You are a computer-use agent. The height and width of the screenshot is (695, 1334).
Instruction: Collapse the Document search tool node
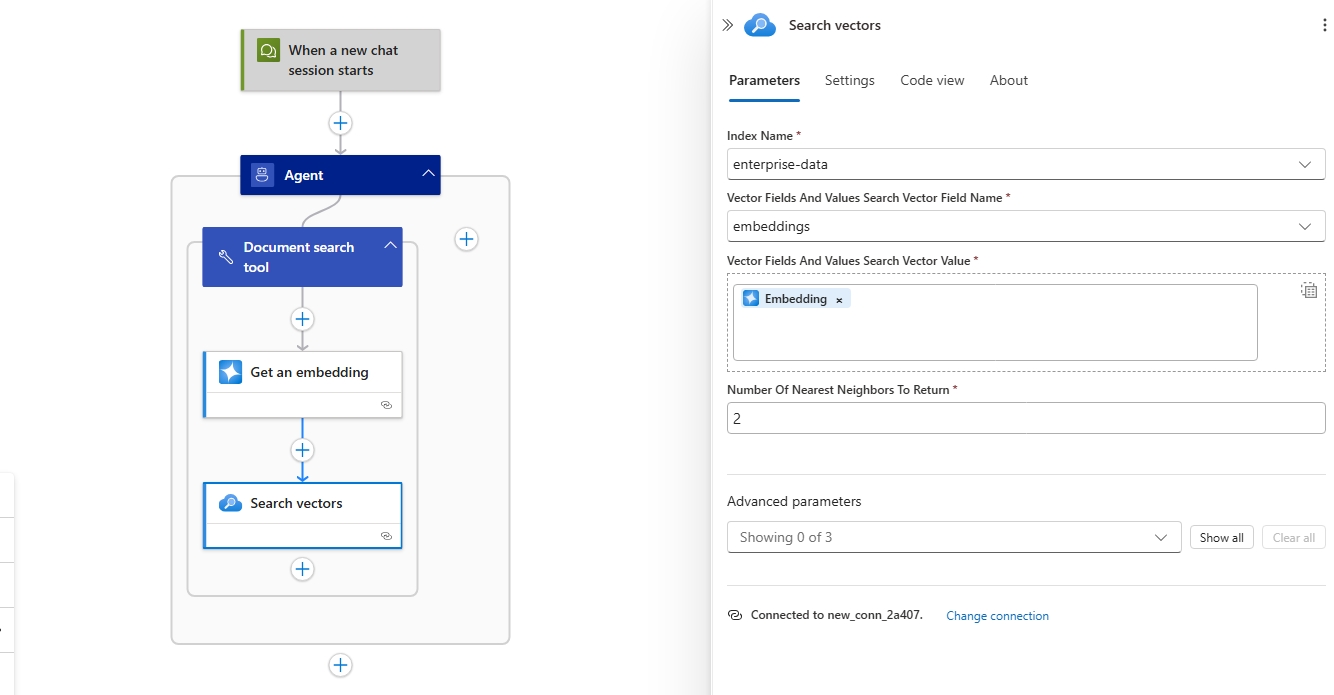coord(390,246)
